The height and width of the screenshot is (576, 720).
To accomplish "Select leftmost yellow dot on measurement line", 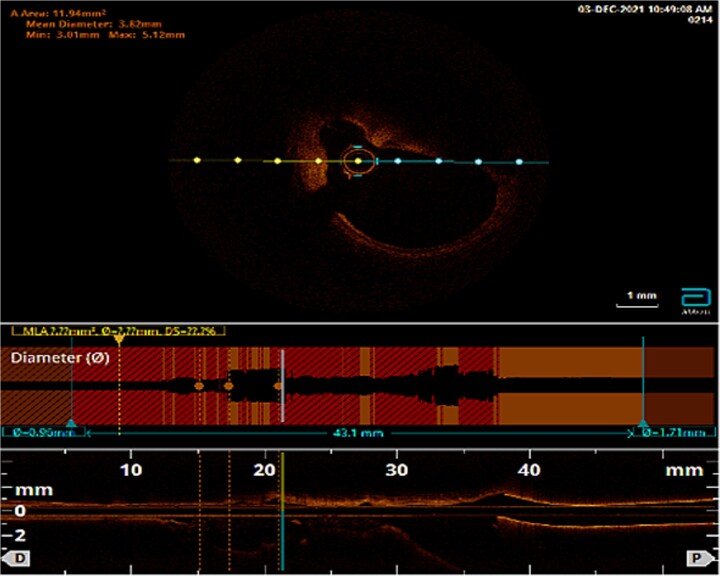I will [x=197, y=160].
